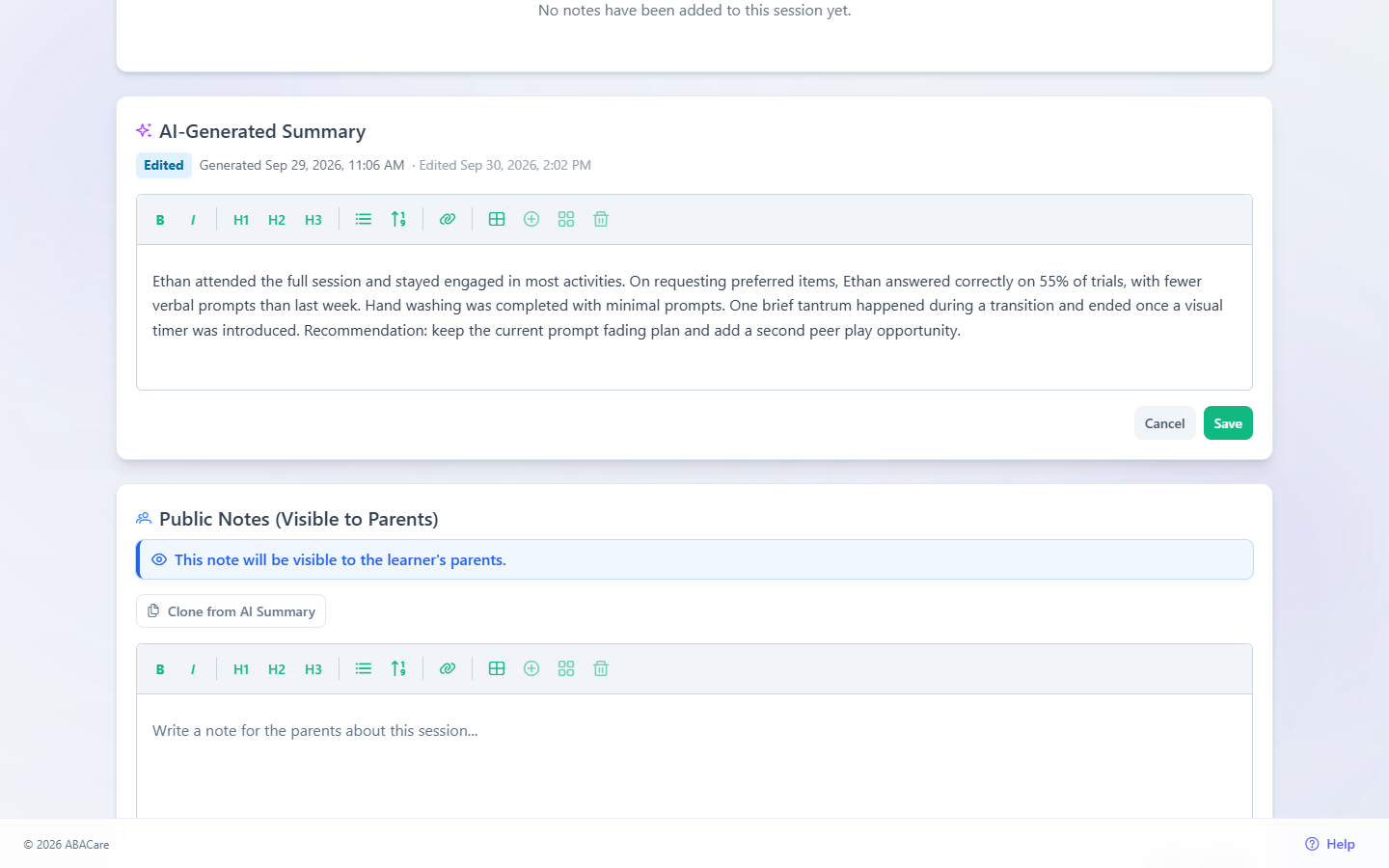
Task: Apply H1 heading in Public Notes editor
Action: [241, 669]
